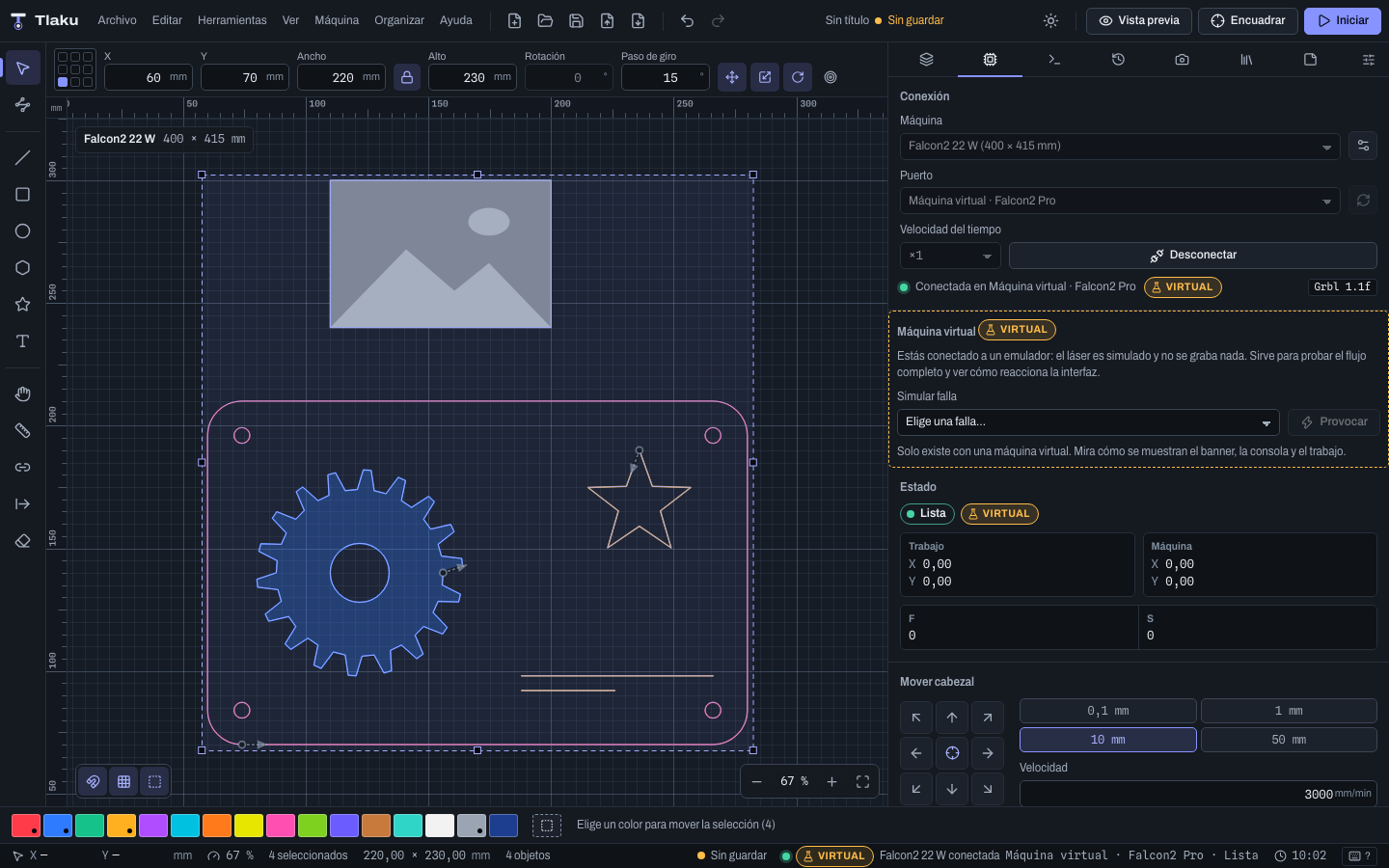
Task: Open the camera panel tab icon
Action: pos(1182,60)
